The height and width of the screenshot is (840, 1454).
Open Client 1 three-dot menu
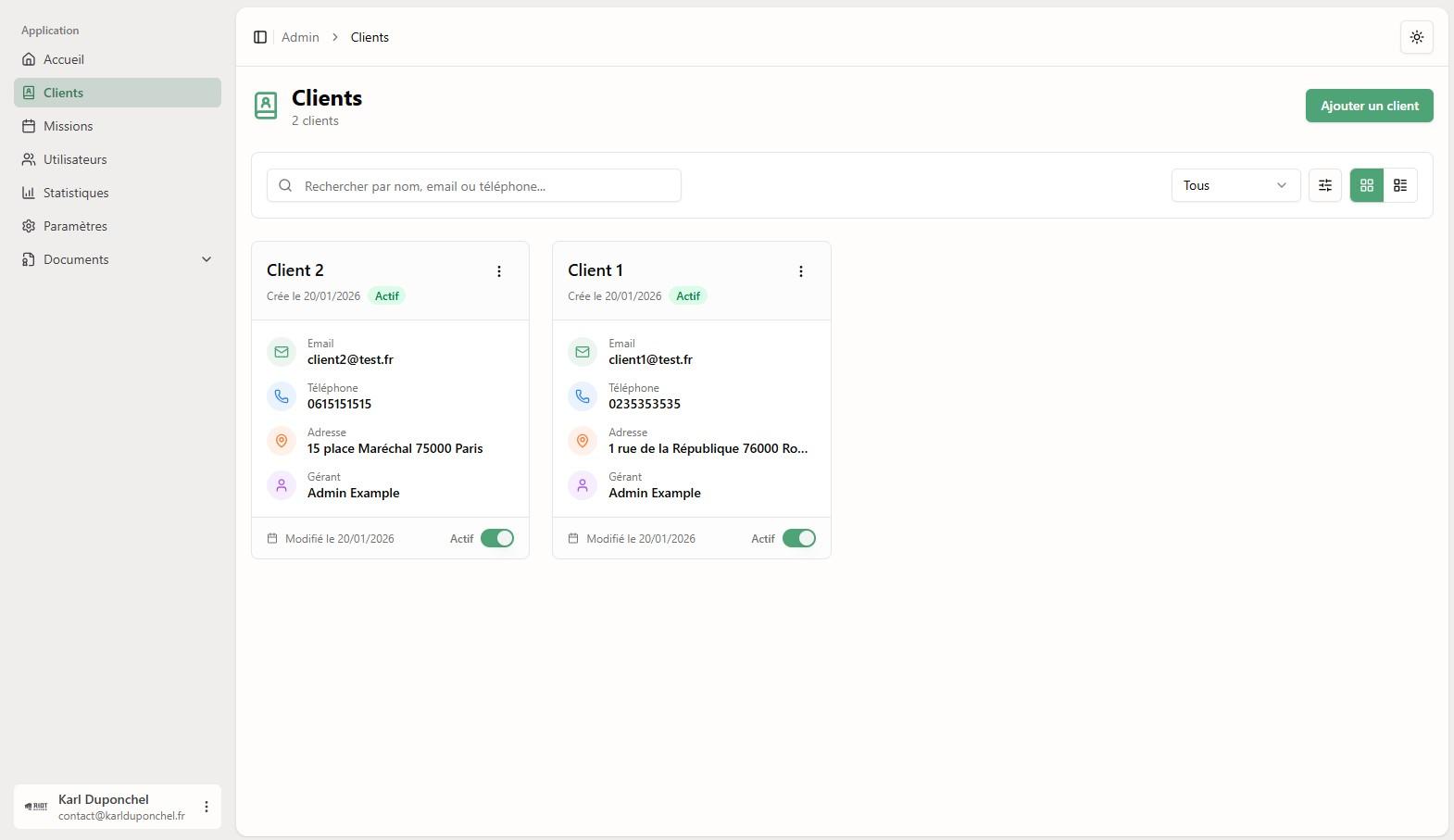(x=800, y=271)
